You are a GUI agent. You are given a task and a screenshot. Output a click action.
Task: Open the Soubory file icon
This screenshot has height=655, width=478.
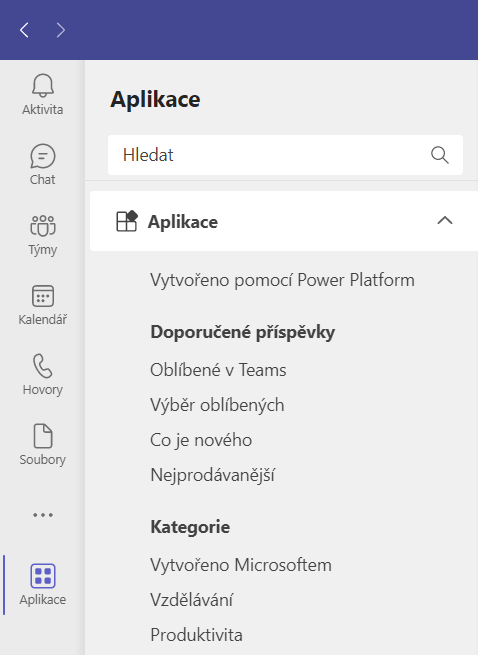pos(43,445)
